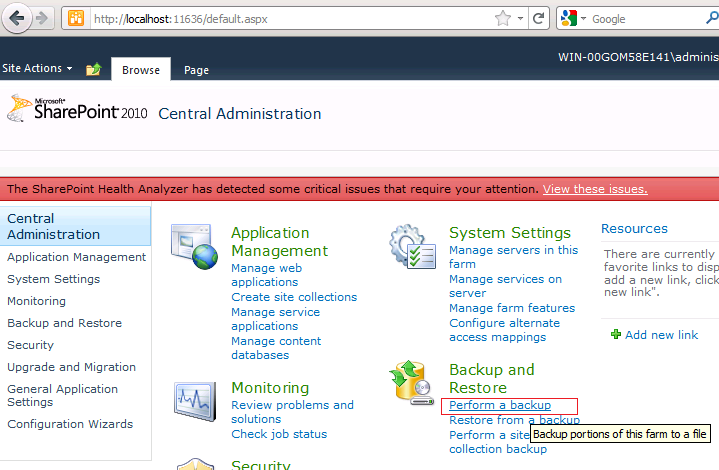Image resolution: width=719 pixels, height=470 pixels.
Task: Switch to the Browse ribbon tab
Action: click(141, 70)
